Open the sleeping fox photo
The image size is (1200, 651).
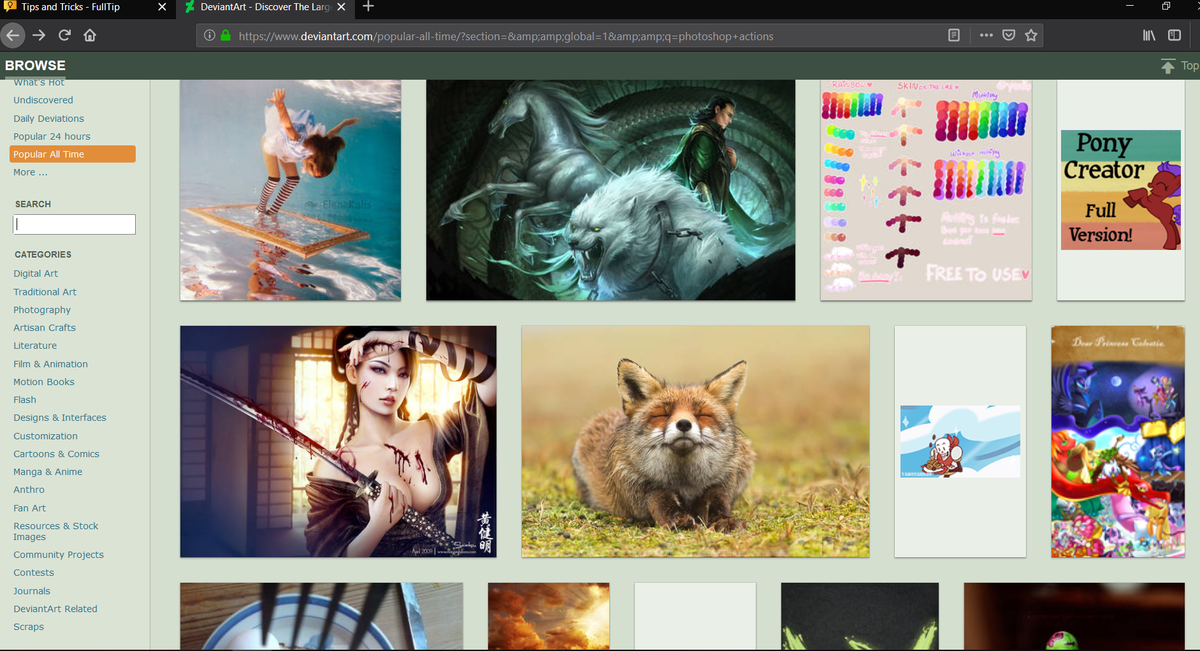pos(695,441)
